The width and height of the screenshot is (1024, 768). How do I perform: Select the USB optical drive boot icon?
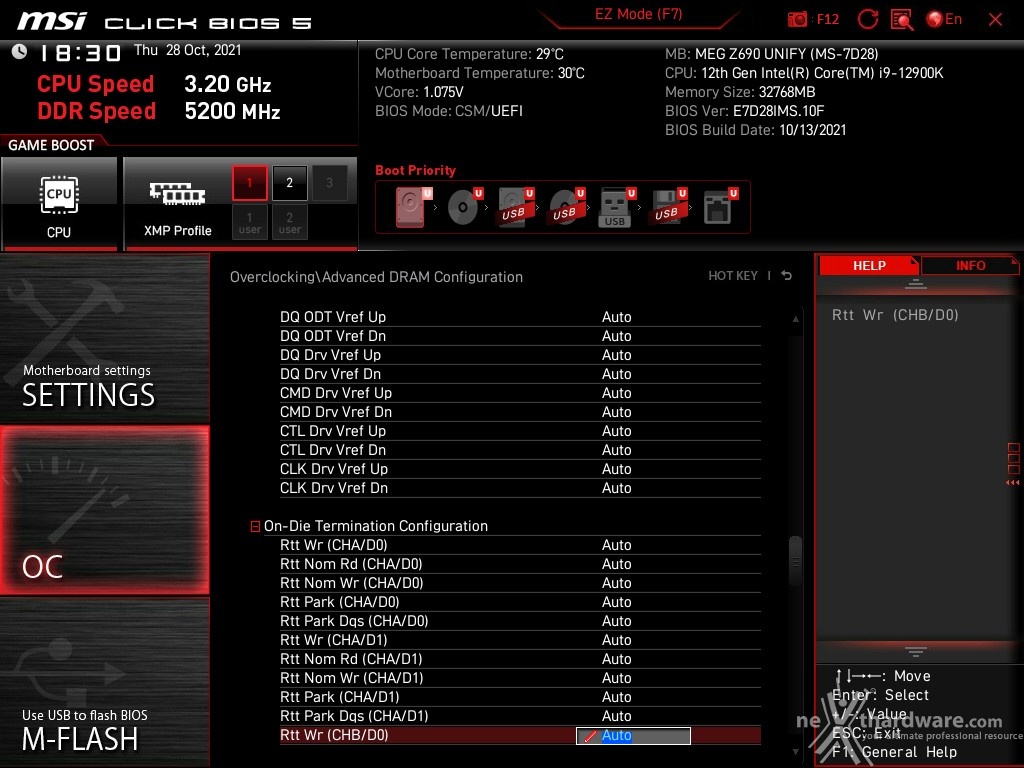tap(567, 206)
